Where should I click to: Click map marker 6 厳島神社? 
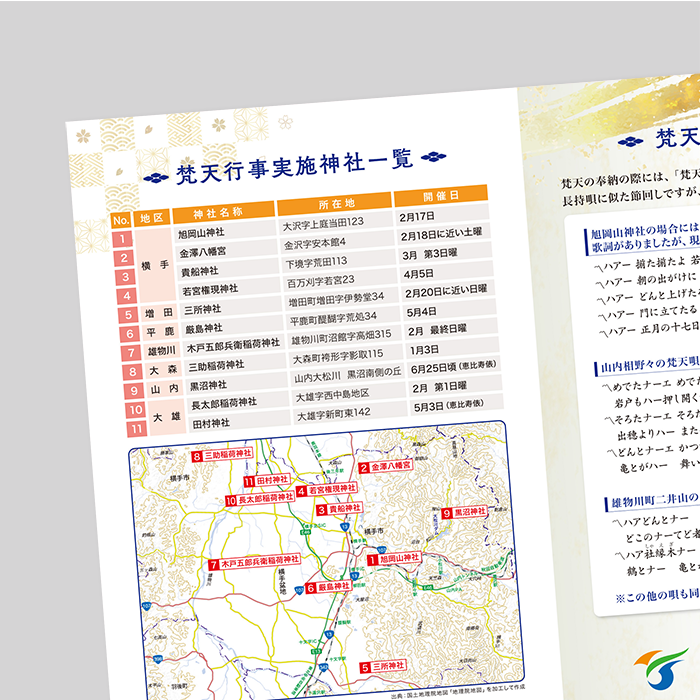tap(328, 587)
